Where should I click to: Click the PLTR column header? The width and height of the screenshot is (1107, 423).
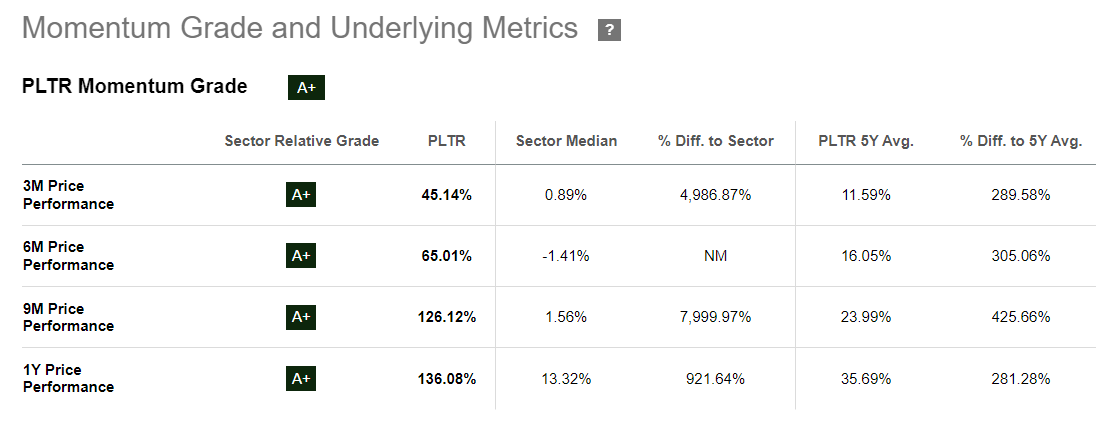pyautogui.click(x=446, y=141)
